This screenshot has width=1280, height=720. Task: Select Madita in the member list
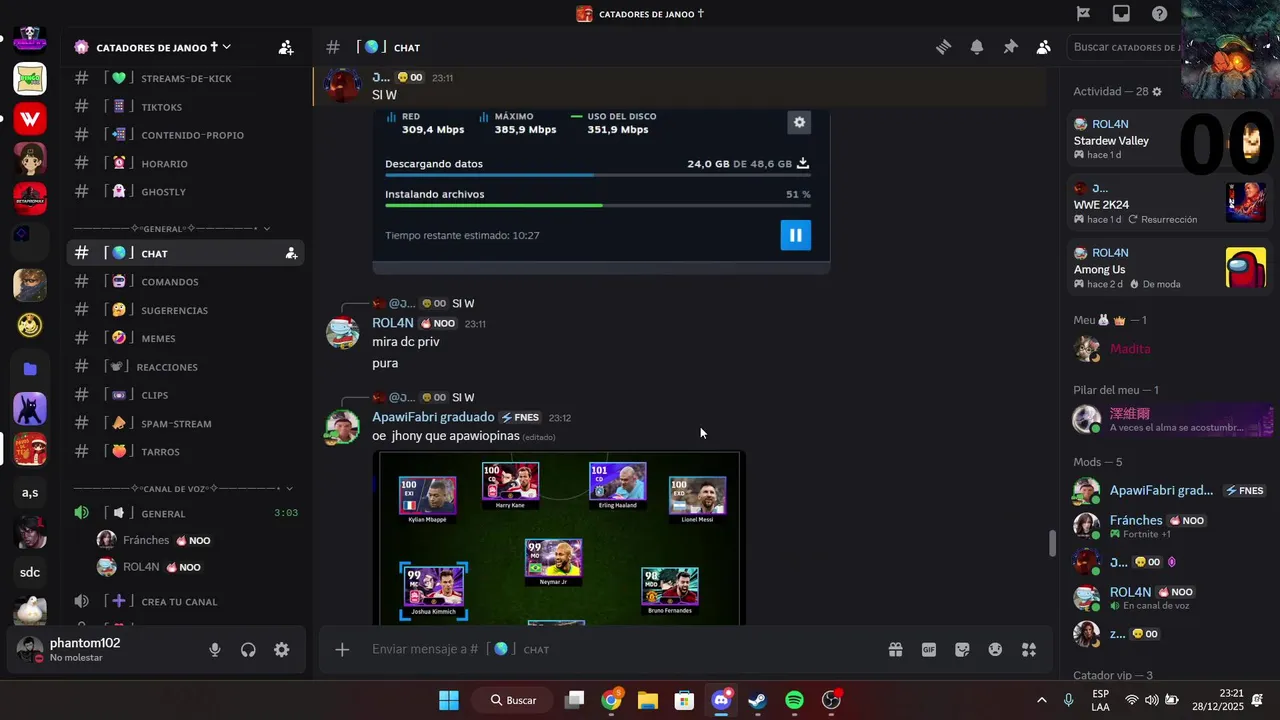(x=1169, y=348)
